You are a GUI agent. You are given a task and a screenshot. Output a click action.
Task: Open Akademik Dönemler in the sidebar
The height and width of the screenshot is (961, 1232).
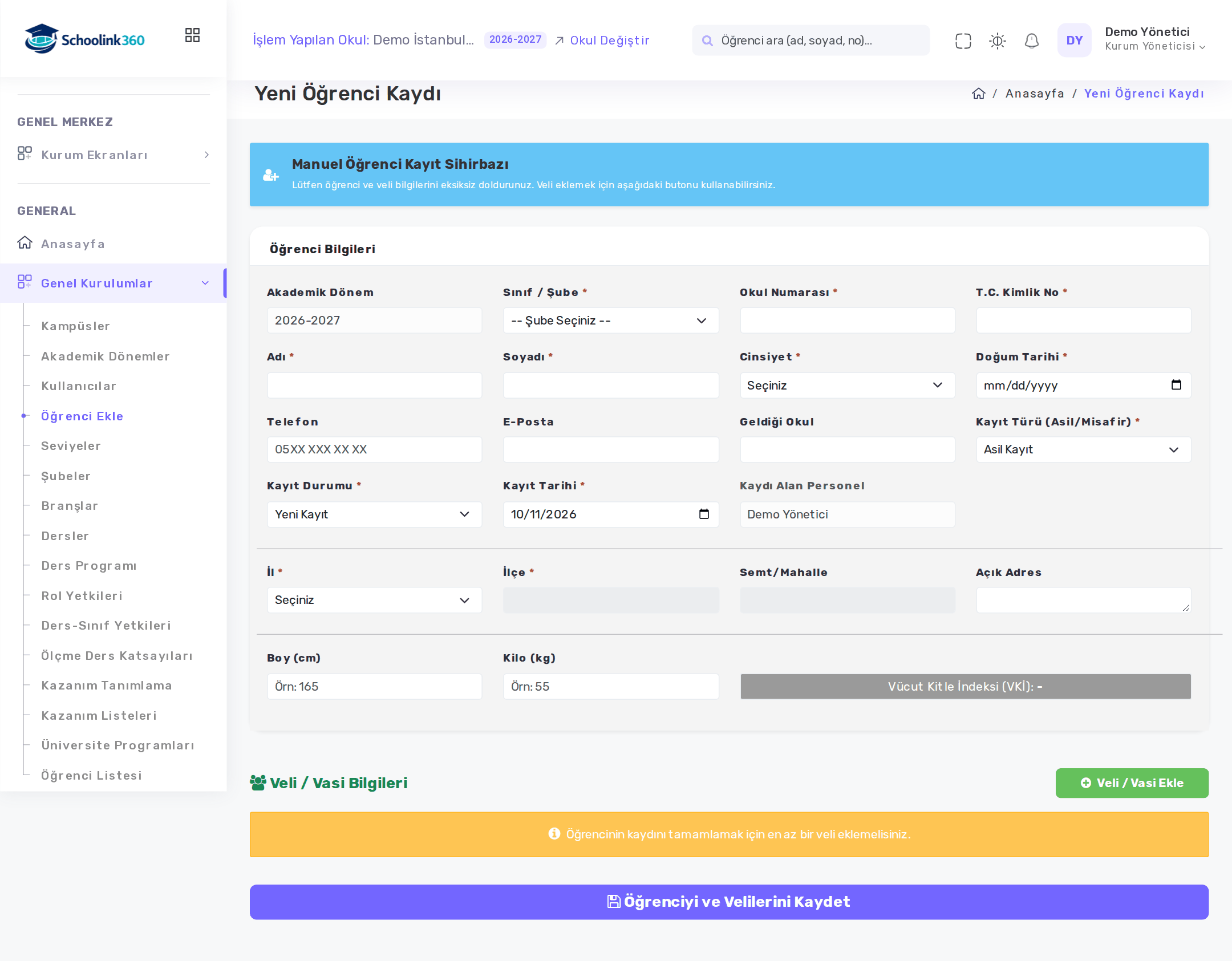[105, 356]
